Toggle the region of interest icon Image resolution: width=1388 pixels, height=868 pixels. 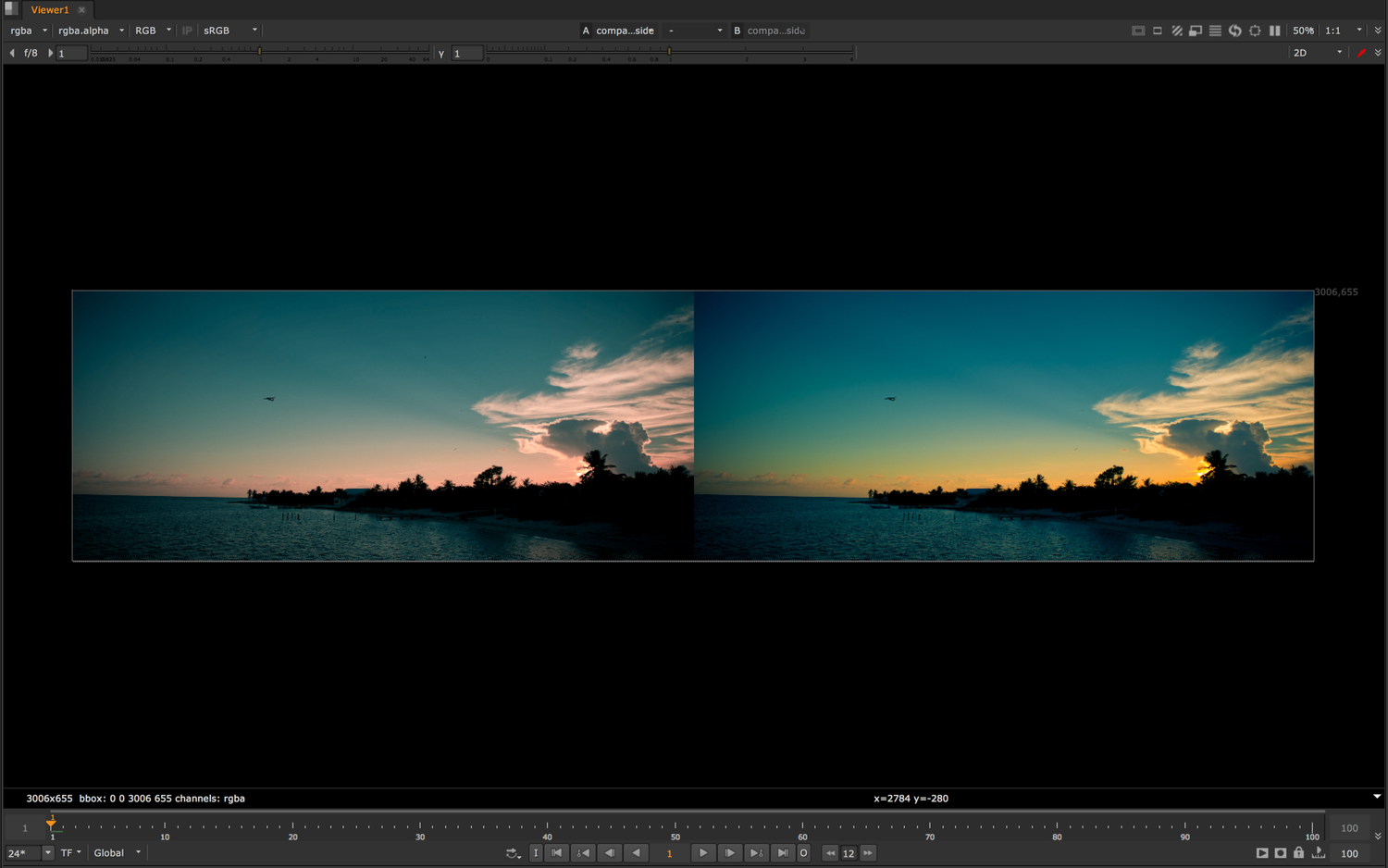click(x=1158, y=31)
